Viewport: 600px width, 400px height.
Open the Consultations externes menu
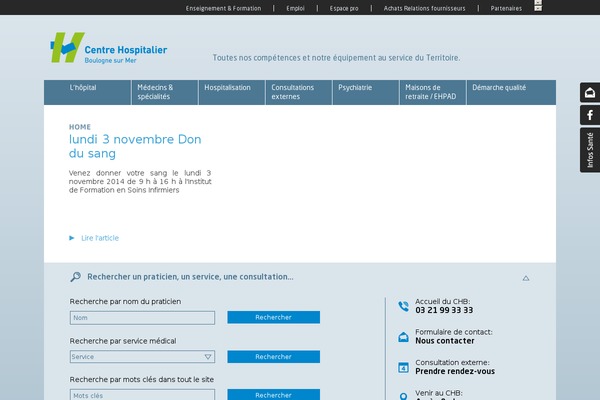coord(298,92)
